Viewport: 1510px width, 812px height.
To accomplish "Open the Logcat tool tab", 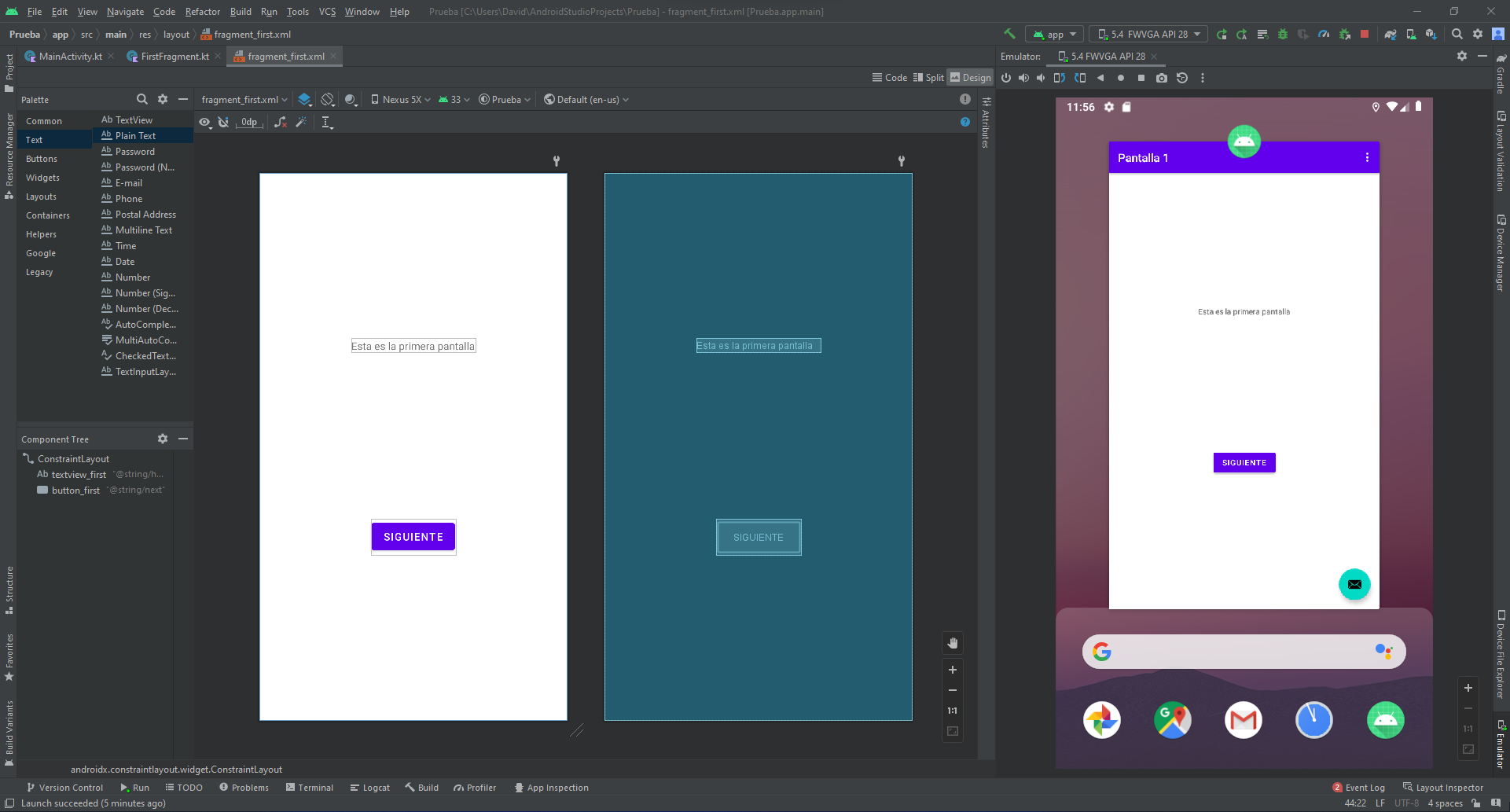I will [369, 787].
